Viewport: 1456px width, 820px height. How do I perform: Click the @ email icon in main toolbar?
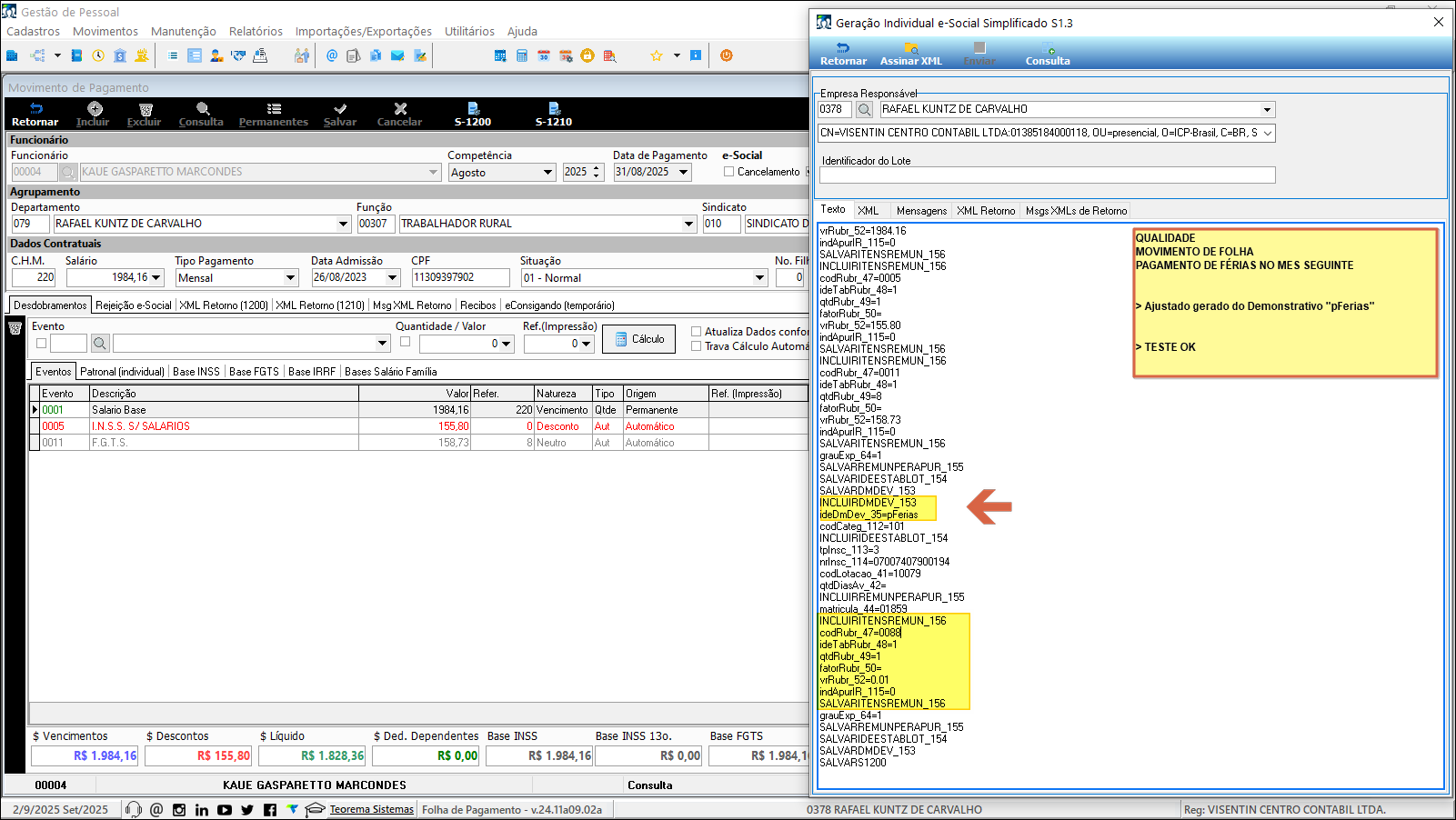(332, 55)
